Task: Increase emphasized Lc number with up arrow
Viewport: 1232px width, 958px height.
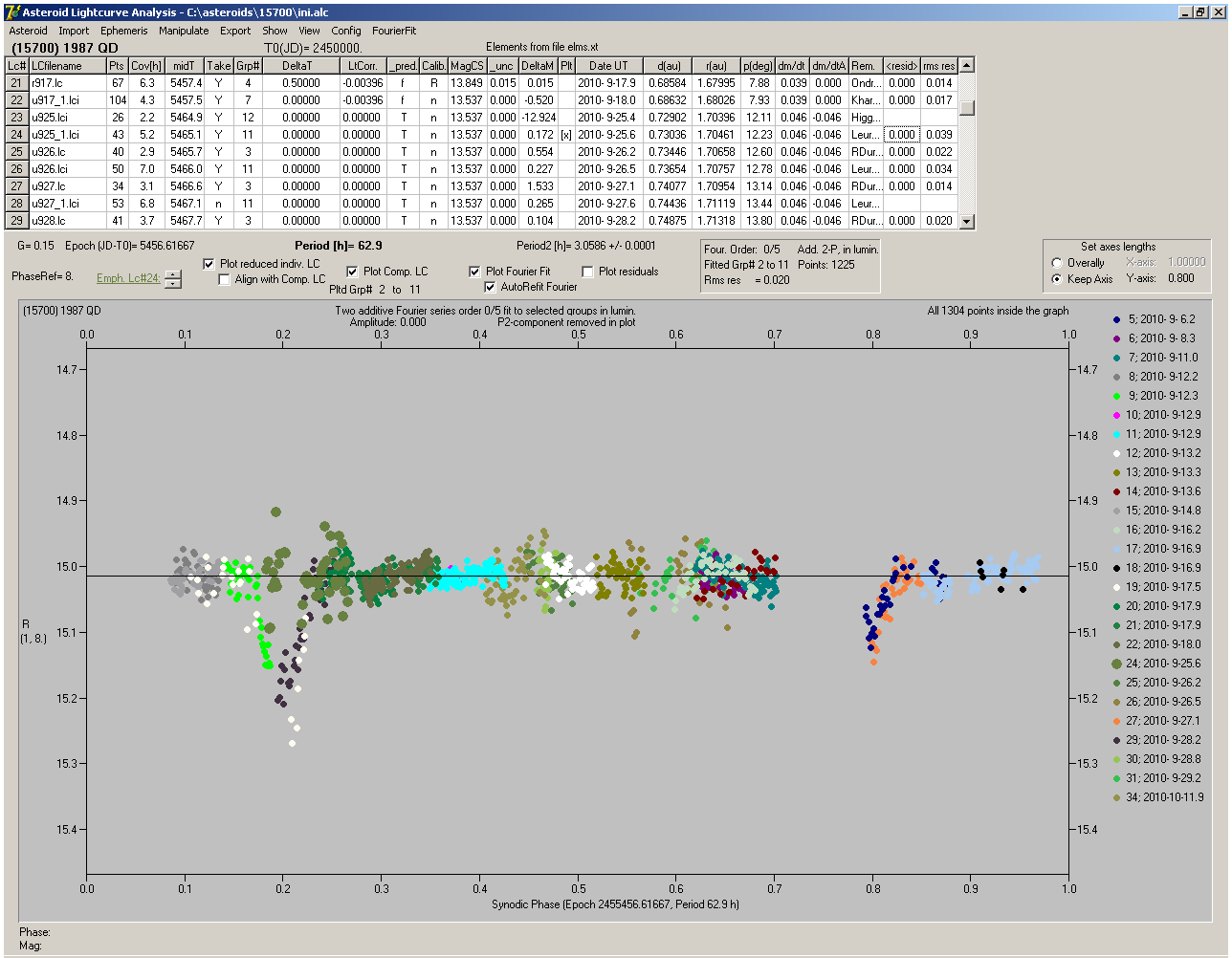Action: click(172, 274)
